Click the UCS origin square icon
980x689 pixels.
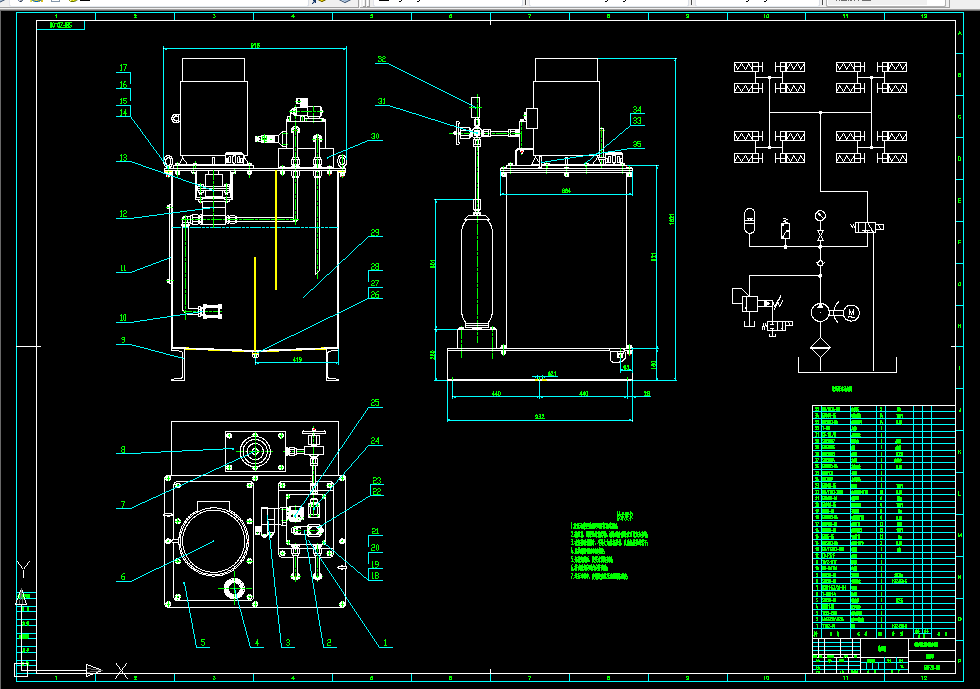(21, 669)
